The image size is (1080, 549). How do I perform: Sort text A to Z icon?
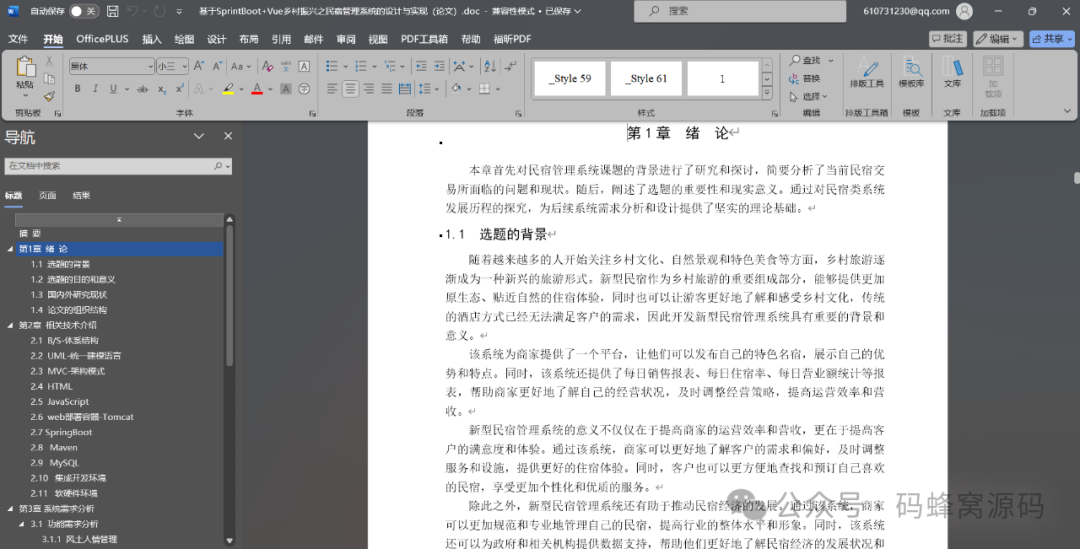pyautogui.click(x=490, y=66)
